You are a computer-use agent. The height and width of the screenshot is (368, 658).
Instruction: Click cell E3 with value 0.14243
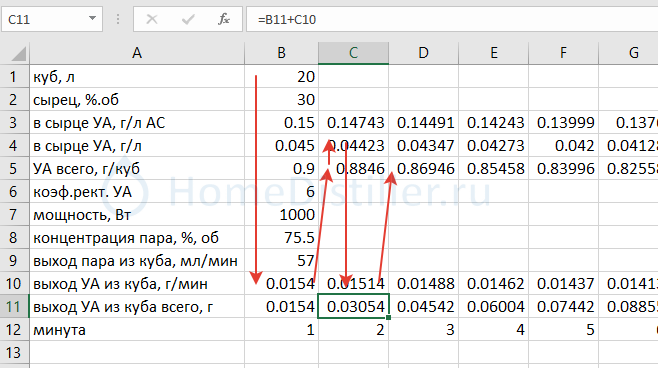[x=494, y=123]
